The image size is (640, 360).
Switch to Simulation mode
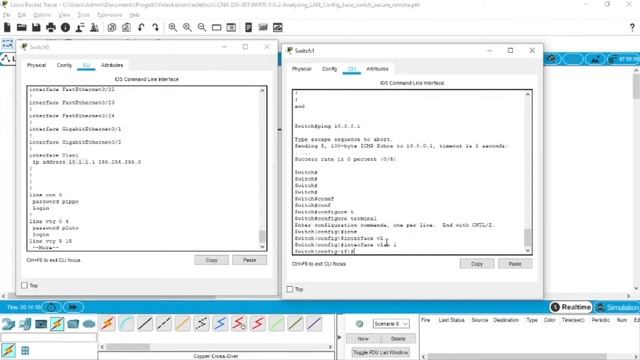pos(618,307)
